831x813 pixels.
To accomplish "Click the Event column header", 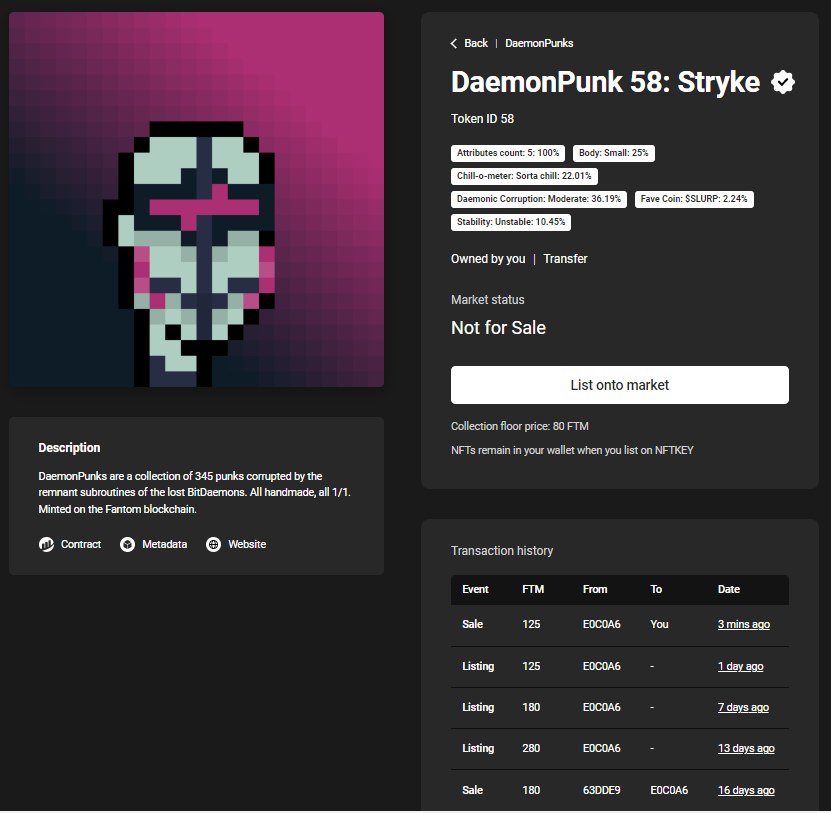I will [475, 589].
